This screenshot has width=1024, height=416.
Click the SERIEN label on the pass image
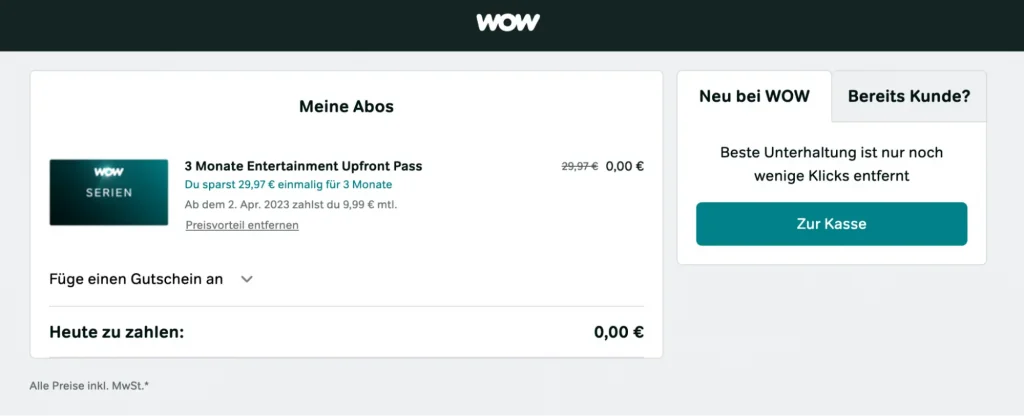point(109,193)
